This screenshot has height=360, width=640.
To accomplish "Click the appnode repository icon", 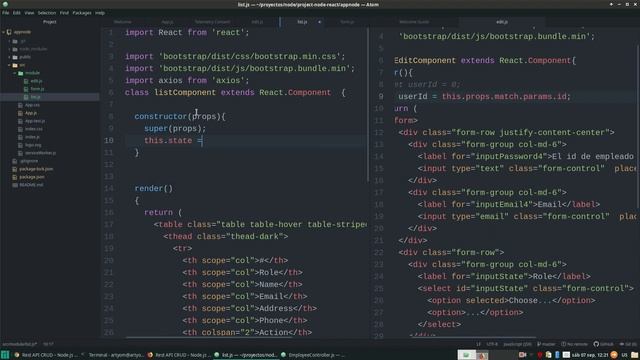I will [x=9, y=32].
